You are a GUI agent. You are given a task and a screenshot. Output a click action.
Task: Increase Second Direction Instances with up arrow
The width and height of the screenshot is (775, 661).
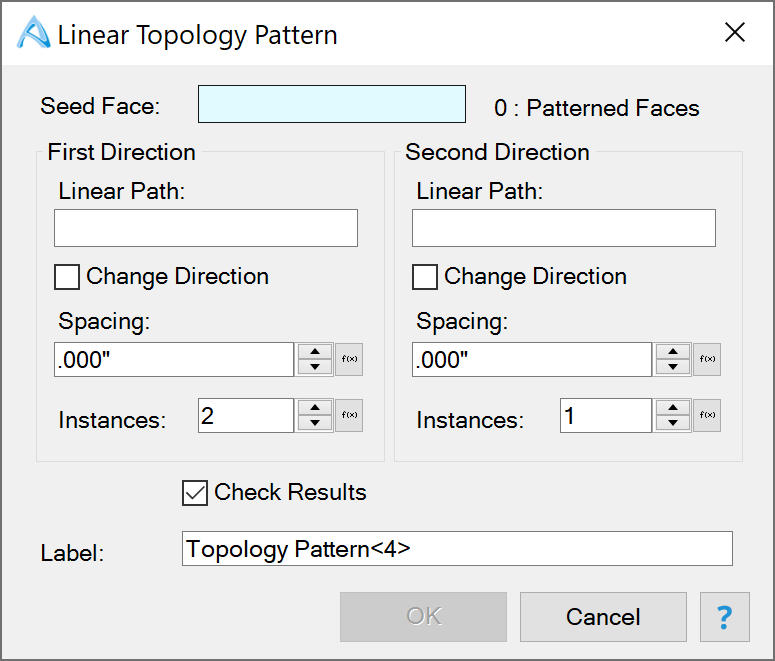673,408
